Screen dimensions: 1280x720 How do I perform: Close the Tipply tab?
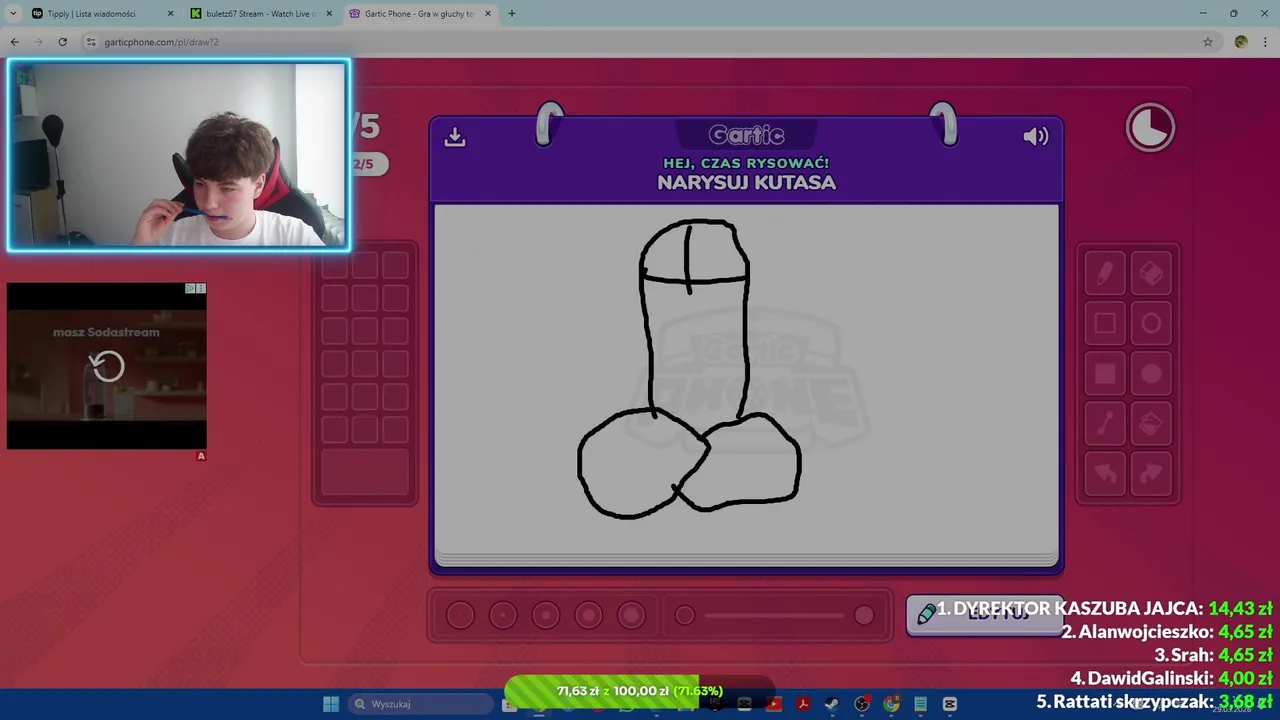170,14
